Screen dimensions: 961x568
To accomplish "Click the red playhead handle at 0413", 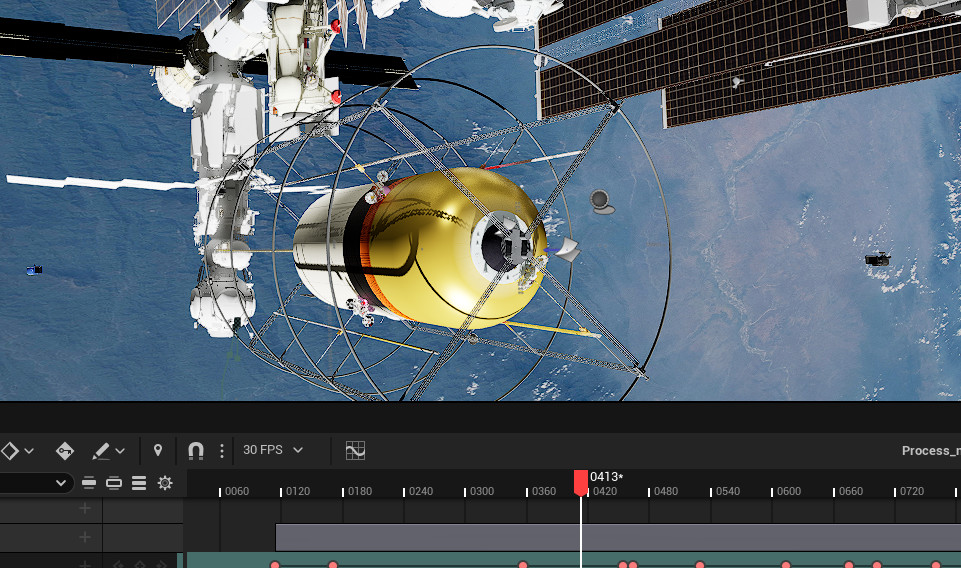I will click(x=580, y=483).
